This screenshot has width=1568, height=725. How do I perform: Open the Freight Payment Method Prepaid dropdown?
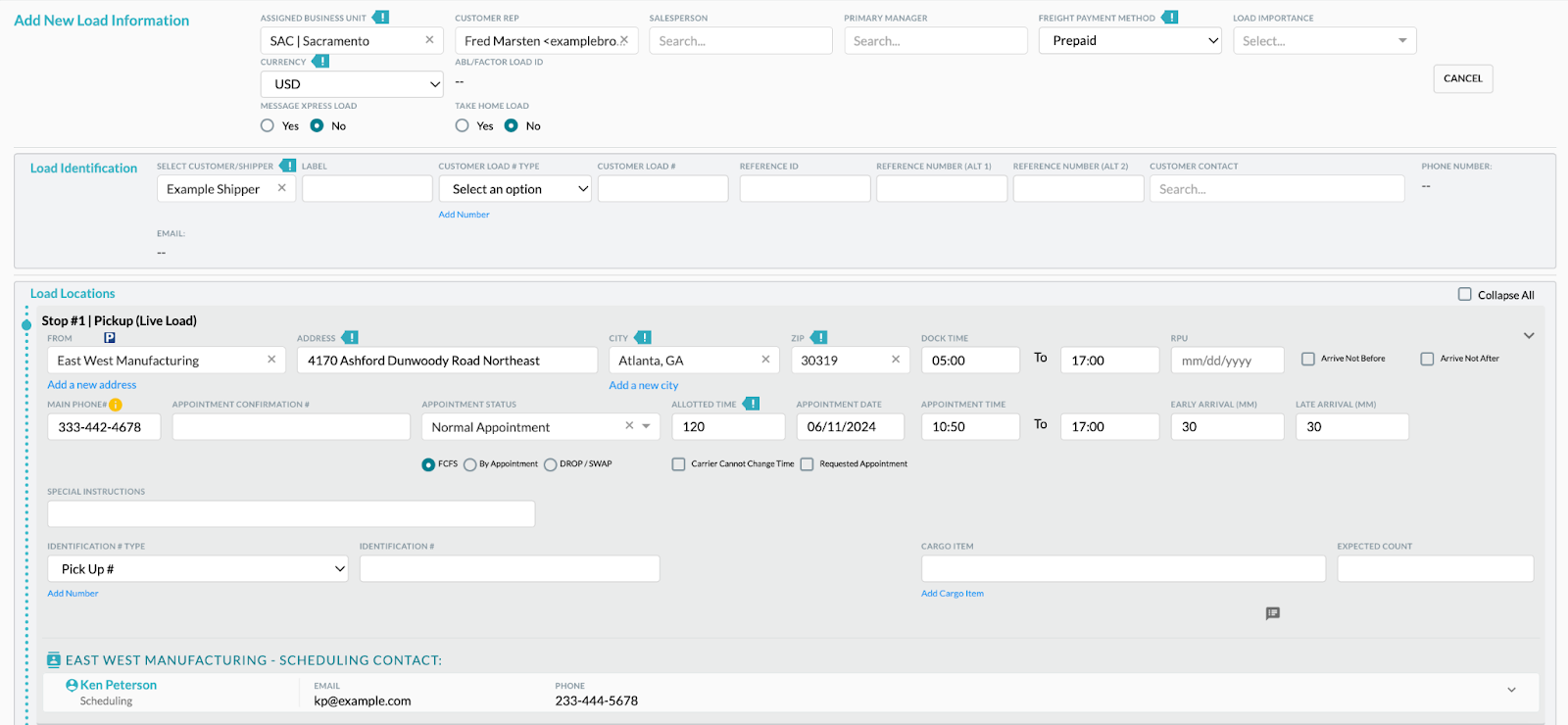(1130, 40)
